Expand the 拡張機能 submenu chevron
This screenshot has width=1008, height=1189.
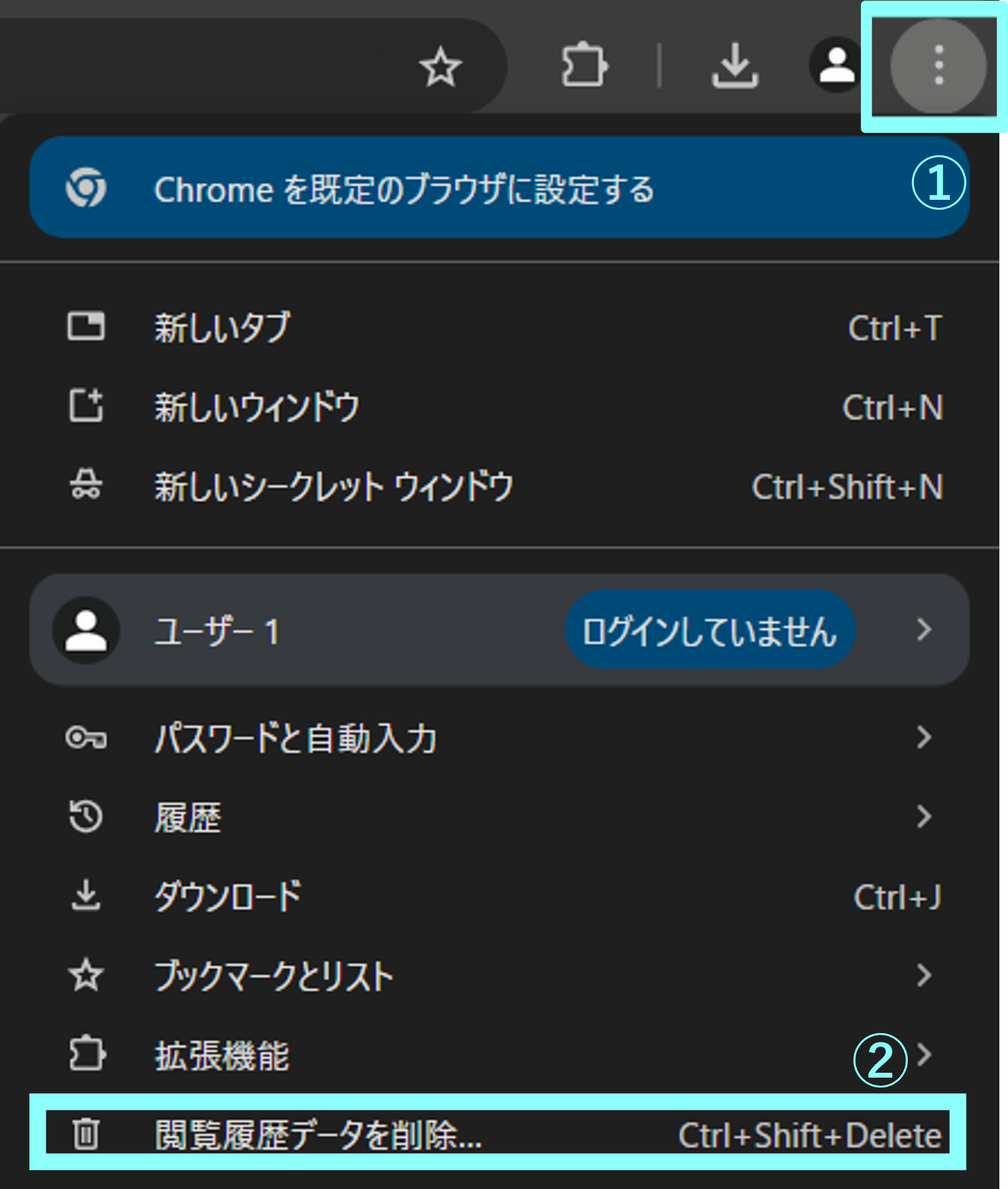click(x=924, y=1054)
